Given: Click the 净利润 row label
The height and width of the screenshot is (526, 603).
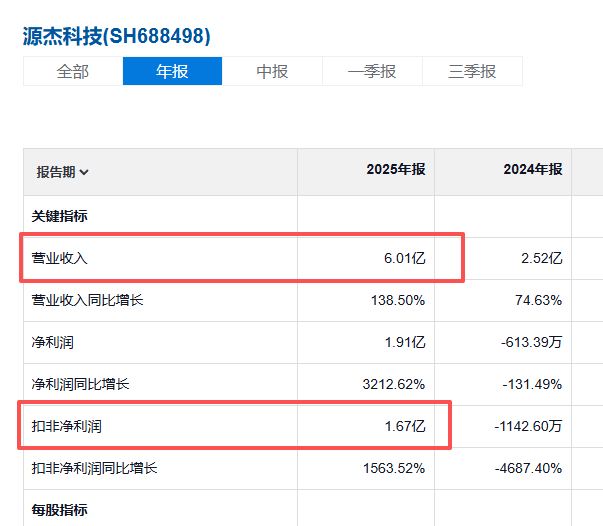Looking at the screenshot, I should point(53,342).
